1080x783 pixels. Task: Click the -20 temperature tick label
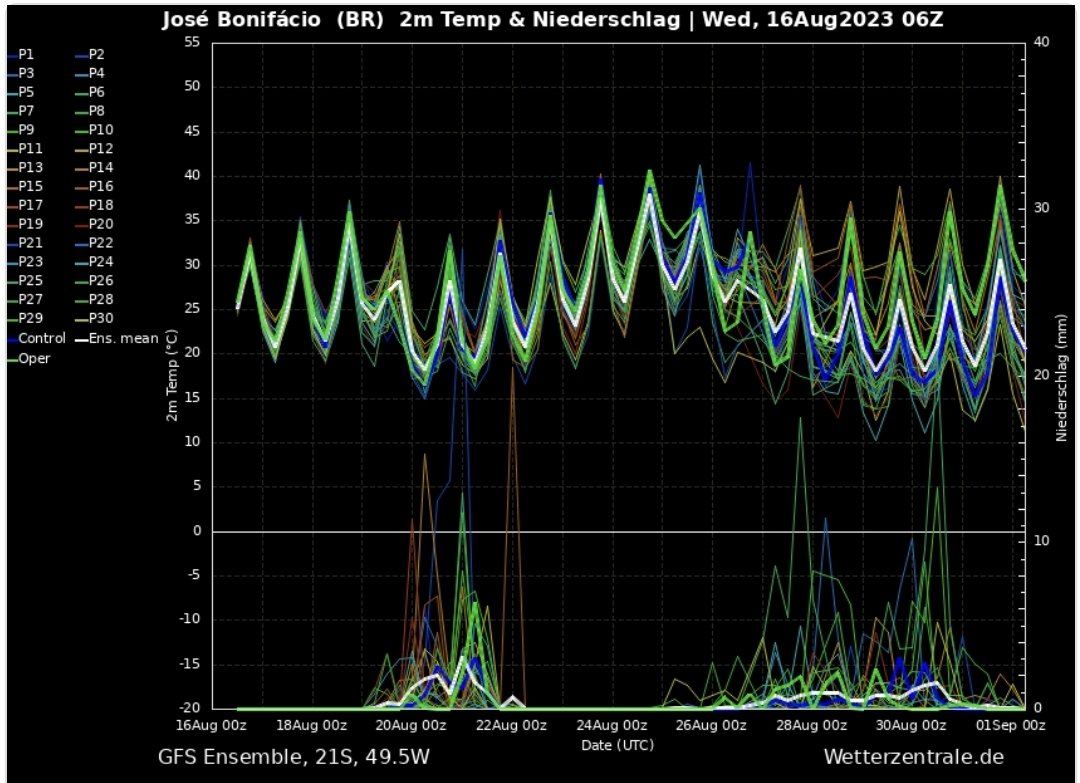click(x=190, y=708)
